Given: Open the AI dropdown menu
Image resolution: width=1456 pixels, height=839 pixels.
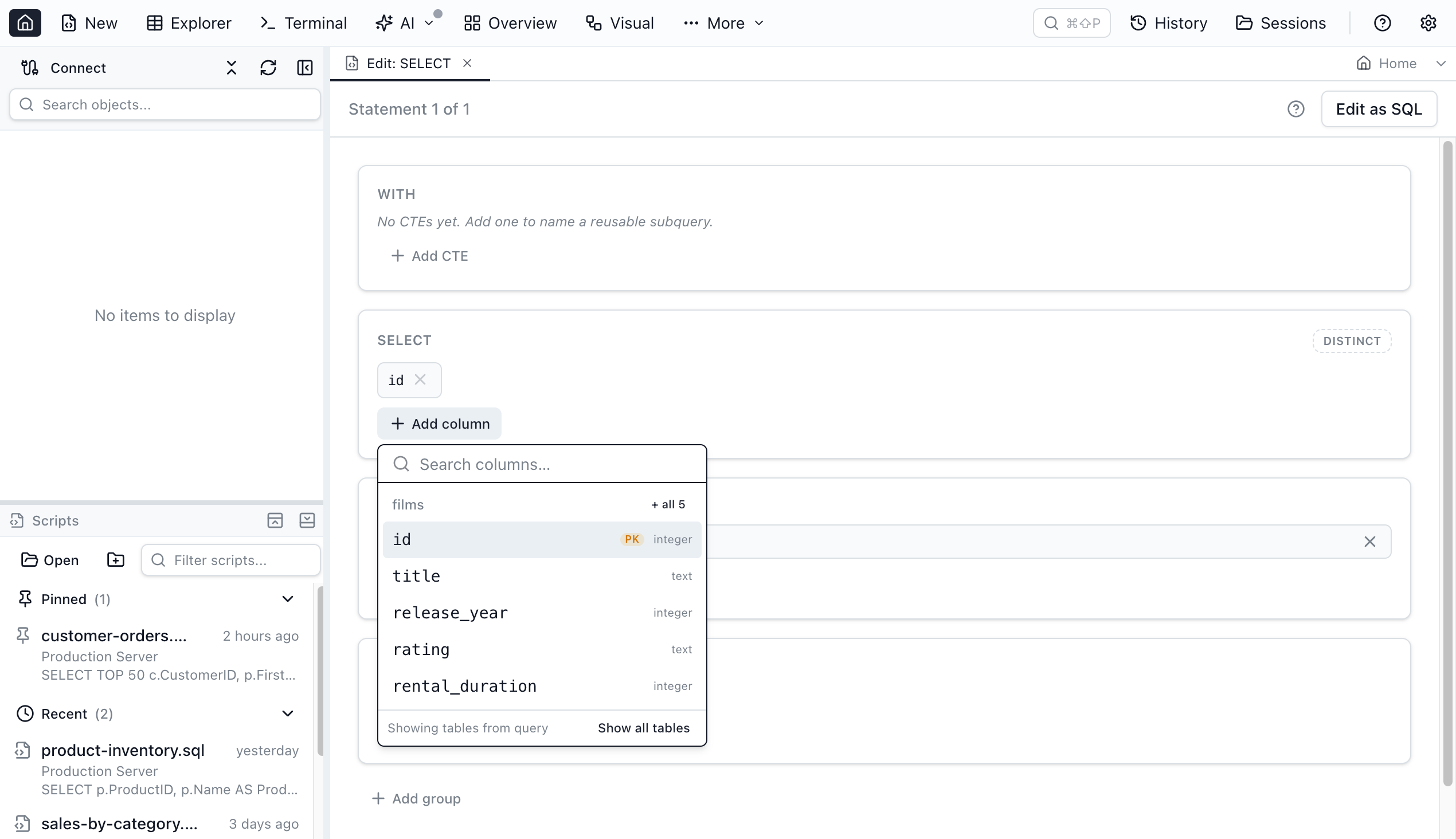Looking at the screenshot, I should (405, 23).
